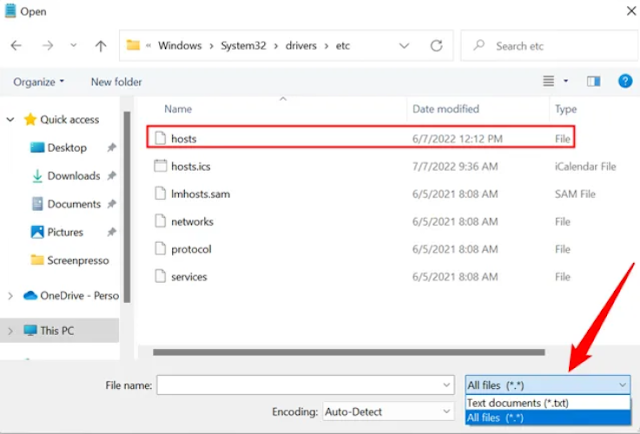The height and width of the screenshot is (434, 640).
Task: Open Downloads in the sidebar
Action: (74, 176)
